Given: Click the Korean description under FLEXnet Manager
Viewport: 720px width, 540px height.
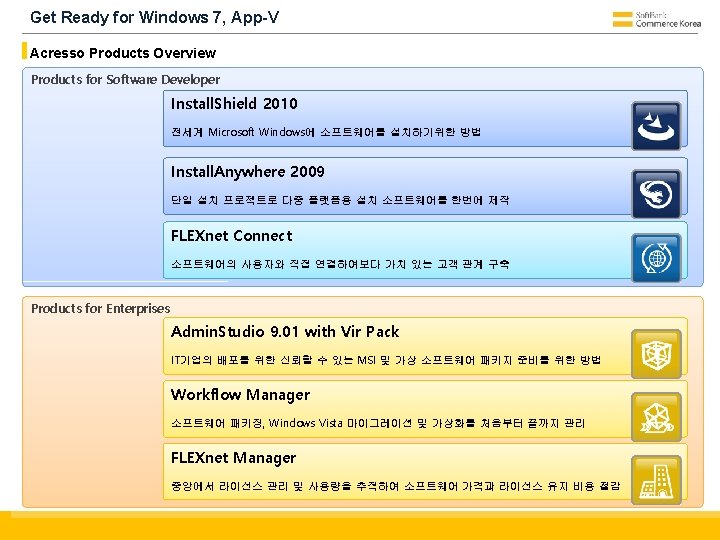Looking at the screenshot, I should (x=395, y=486).
